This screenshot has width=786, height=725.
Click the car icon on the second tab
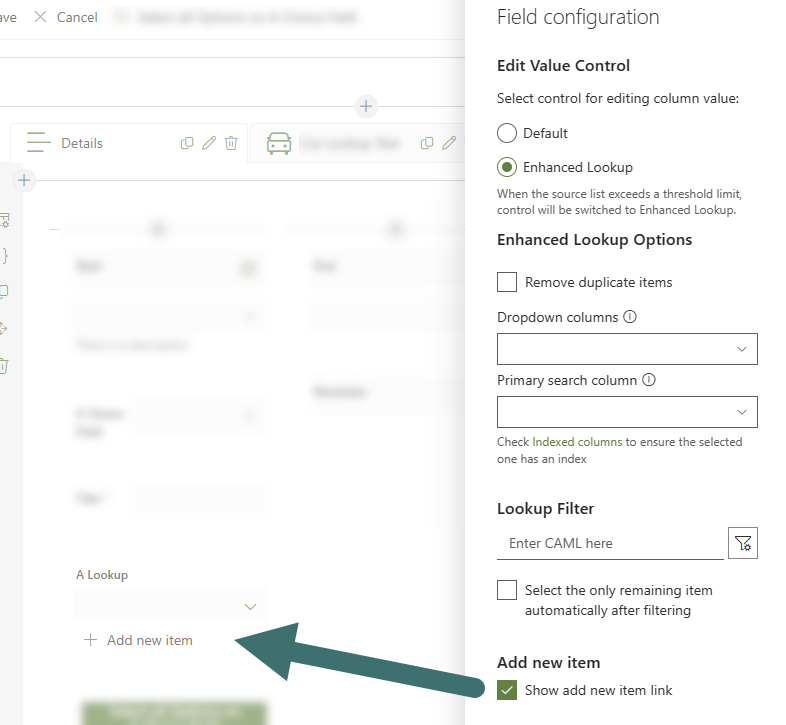click(278, 144)
